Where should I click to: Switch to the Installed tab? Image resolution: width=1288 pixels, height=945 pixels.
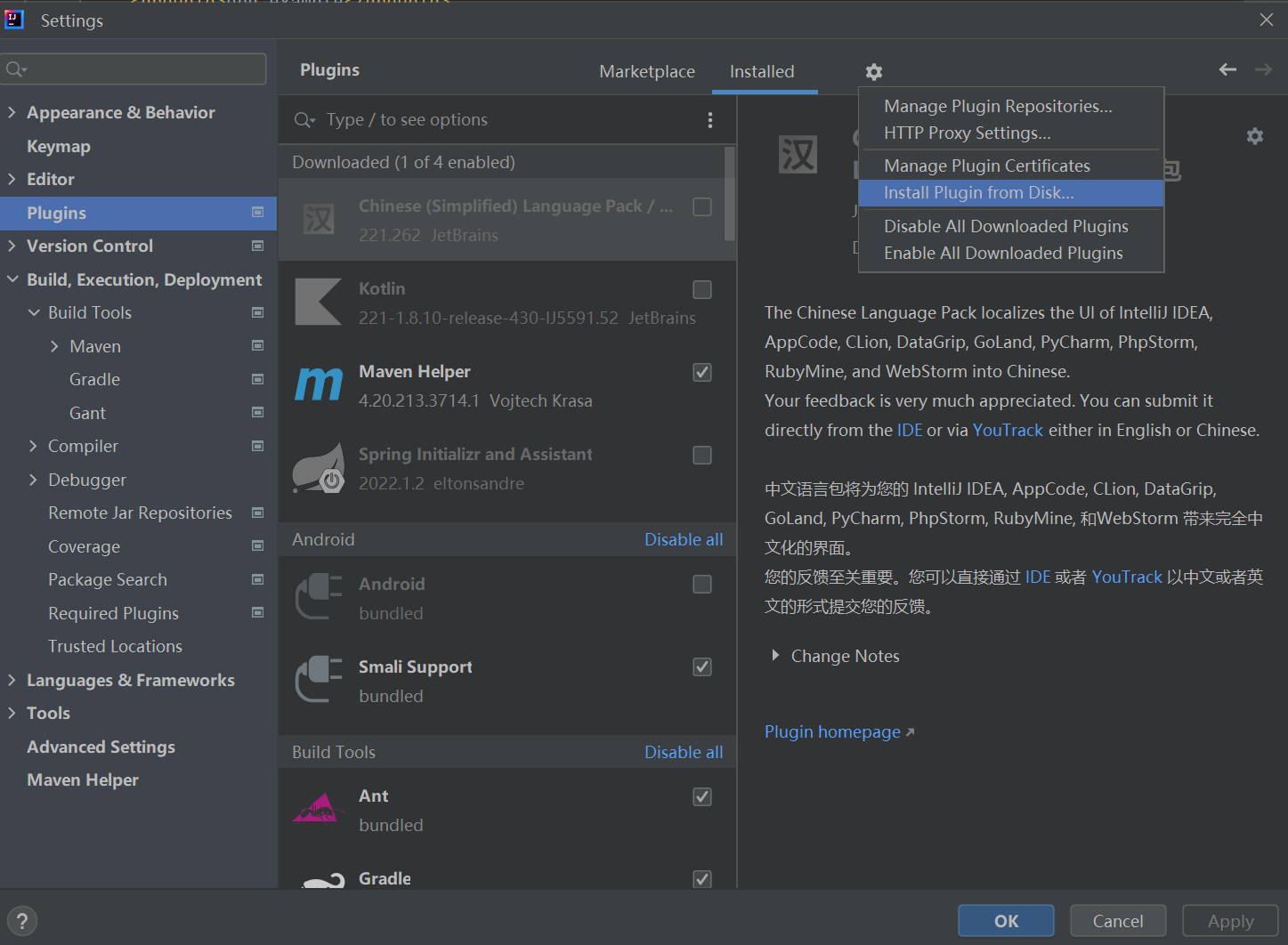(x=762, y=71)
